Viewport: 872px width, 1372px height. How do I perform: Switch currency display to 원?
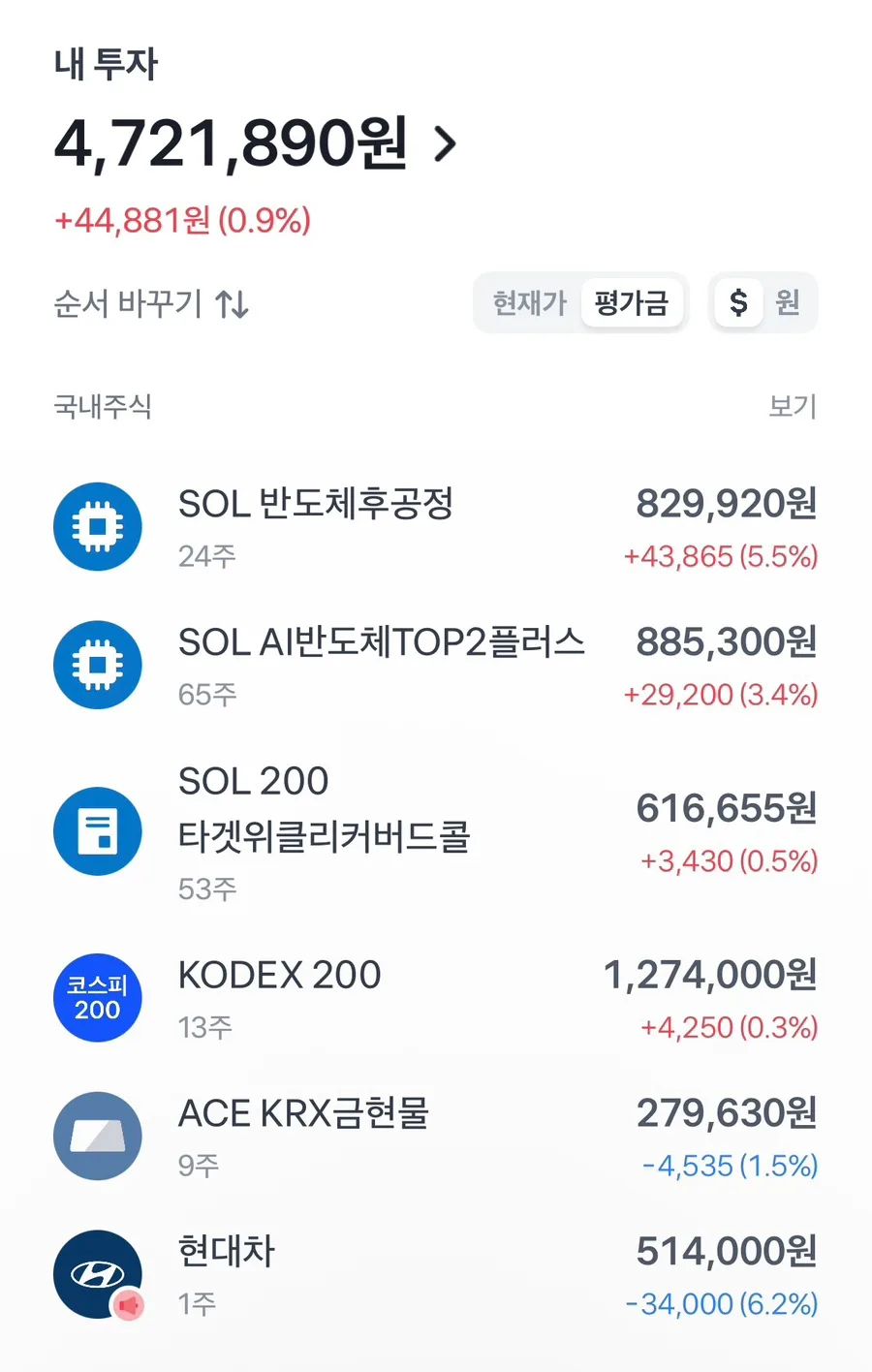[x=788, y=303]
